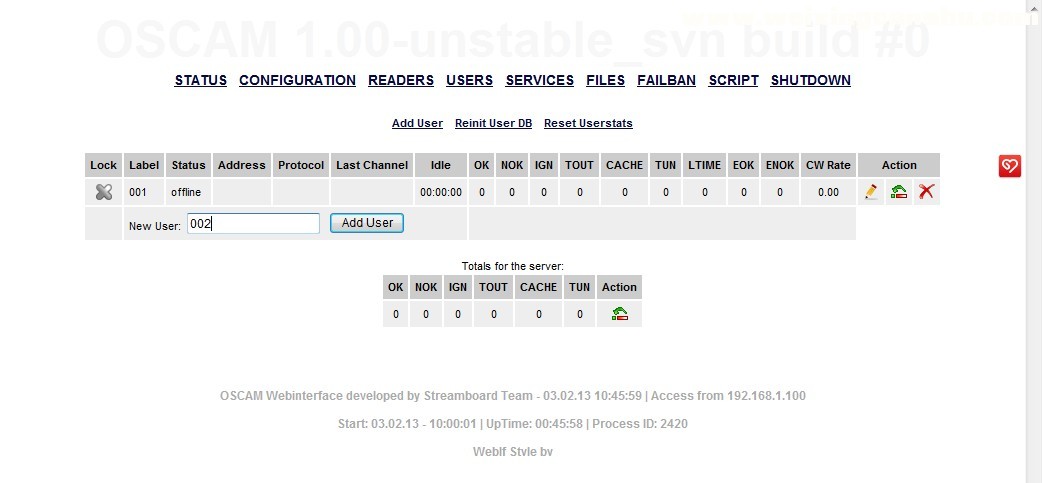Click the Label column header
The width and height of the screenshot is (1042, 483).
144,165
